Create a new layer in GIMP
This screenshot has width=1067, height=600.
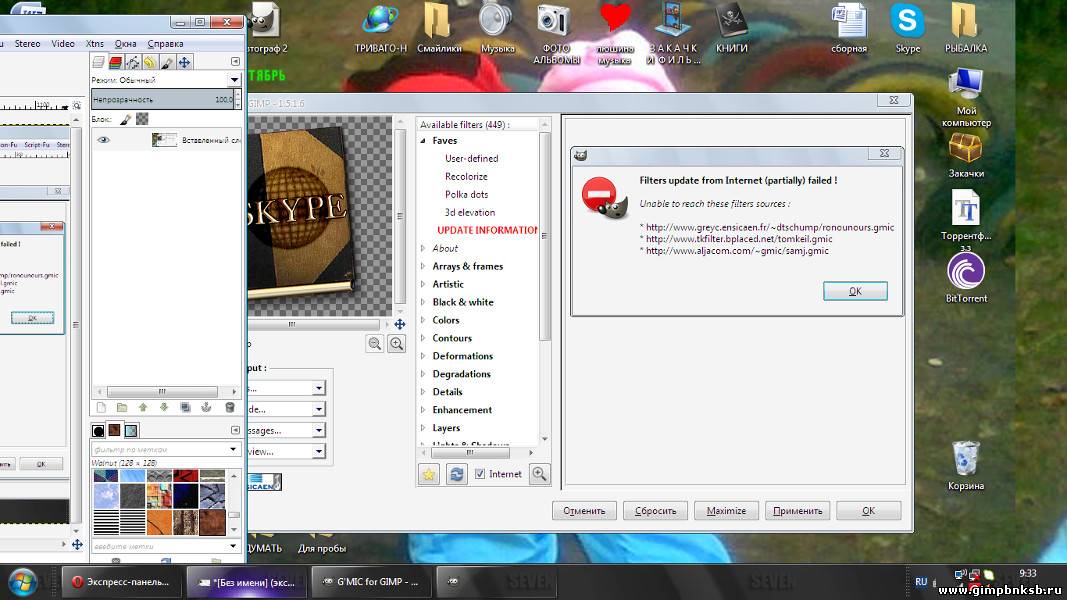tap(101, 407)
